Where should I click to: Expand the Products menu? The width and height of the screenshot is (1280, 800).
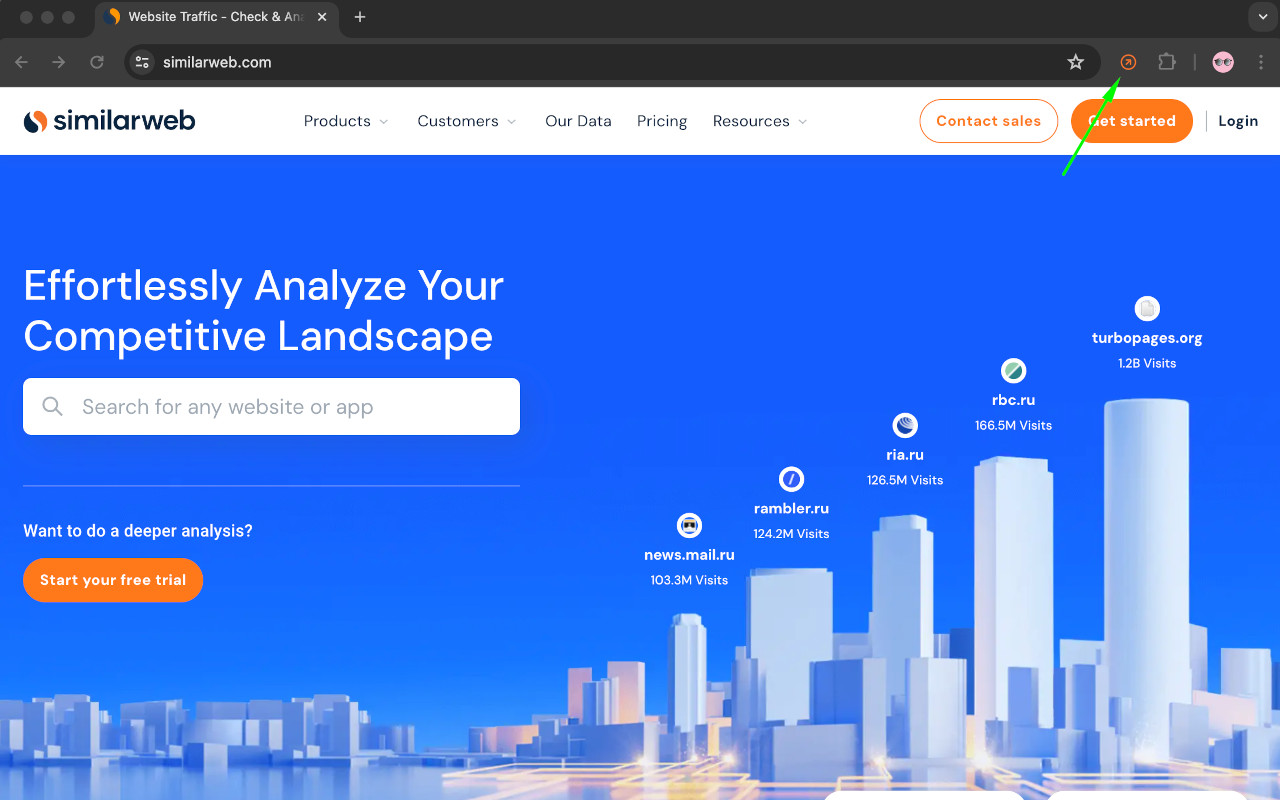point(346,121)
